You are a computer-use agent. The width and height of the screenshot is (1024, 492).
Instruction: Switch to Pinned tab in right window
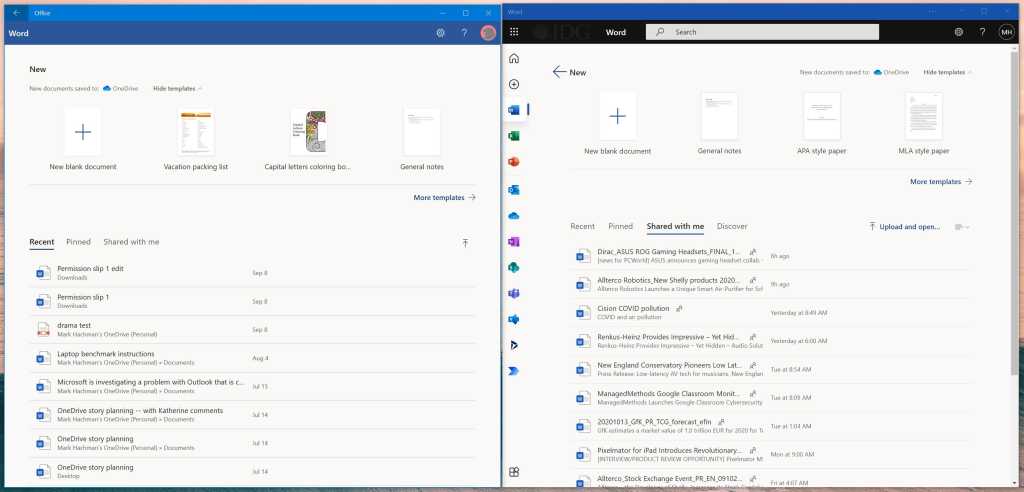tap(620, 226)
